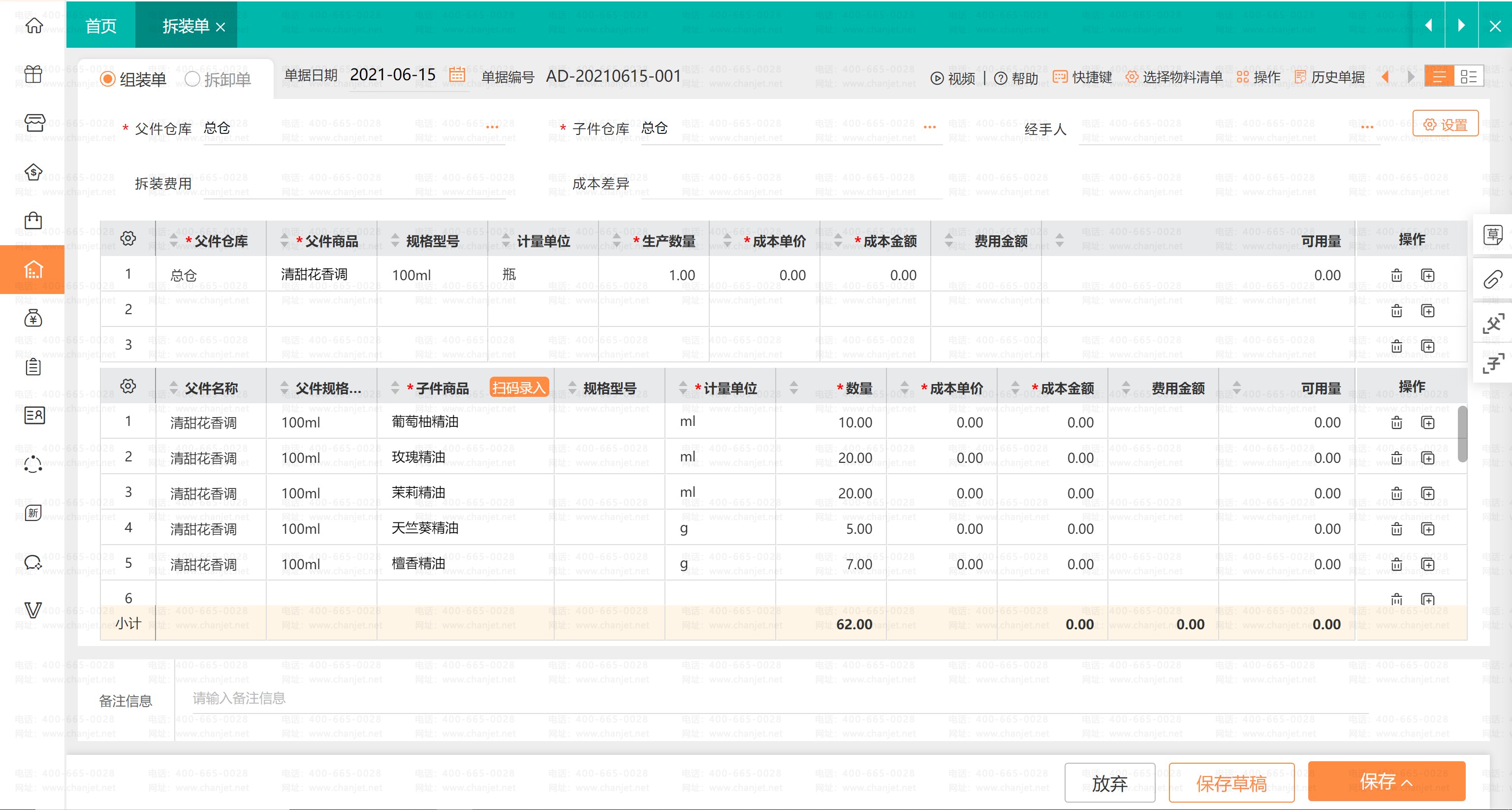
Task: Click the 父 expand icon on right panel
Action: 1493,323
